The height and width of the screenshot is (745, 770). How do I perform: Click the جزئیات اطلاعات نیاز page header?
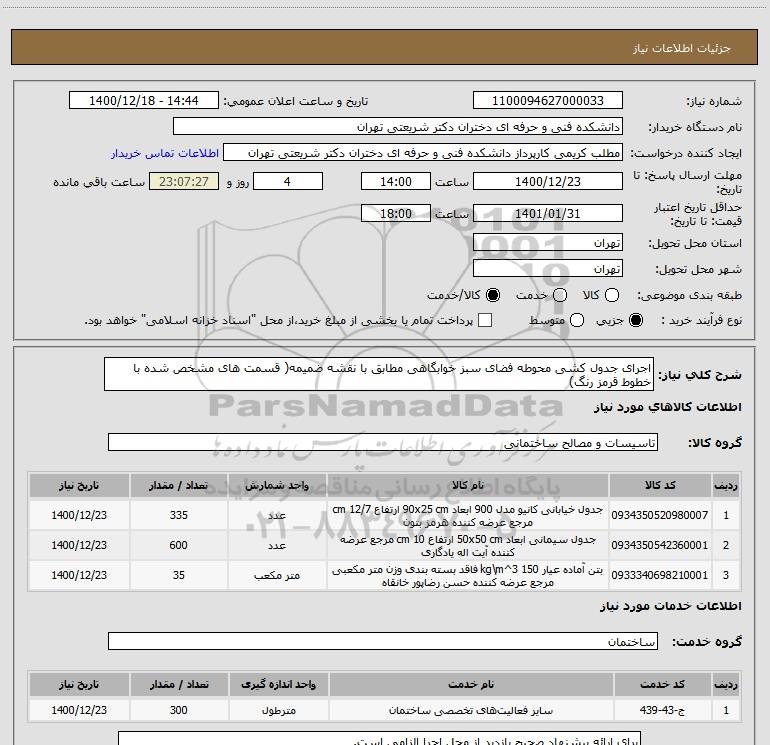(x=681, y=48)
